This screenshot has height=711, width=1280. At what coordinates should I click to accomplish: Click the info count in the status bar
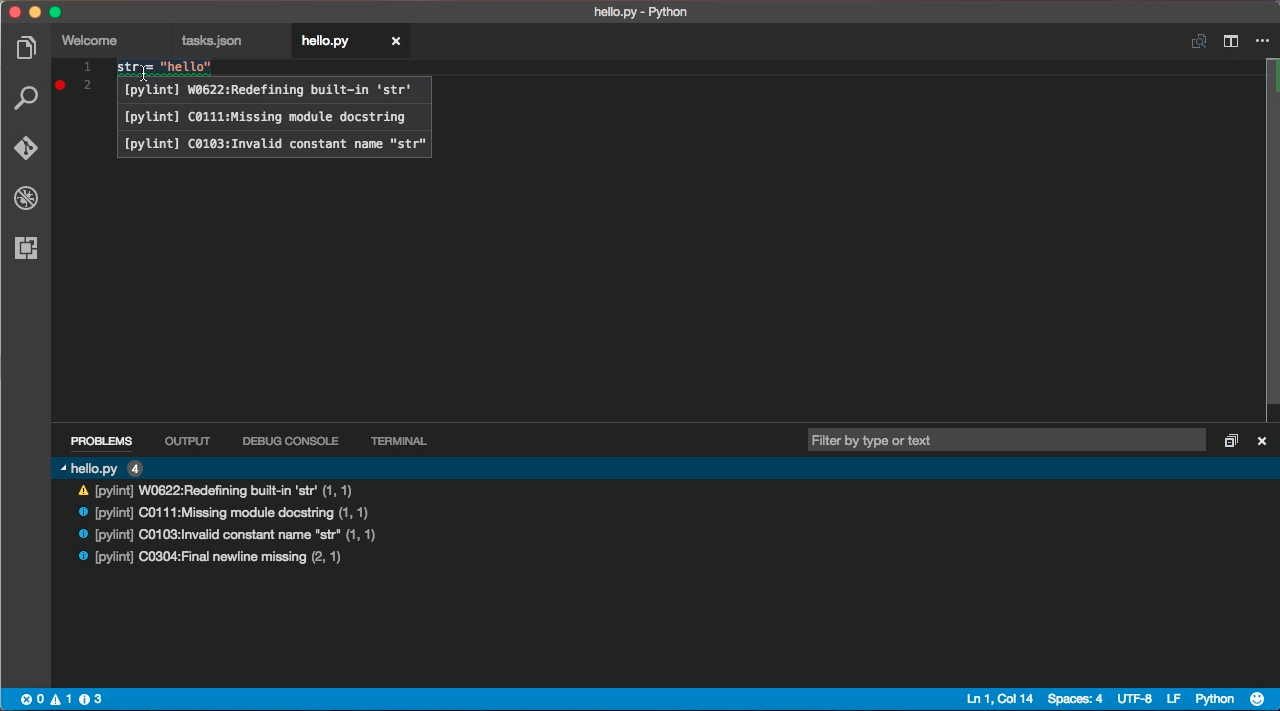click(90, 699)
